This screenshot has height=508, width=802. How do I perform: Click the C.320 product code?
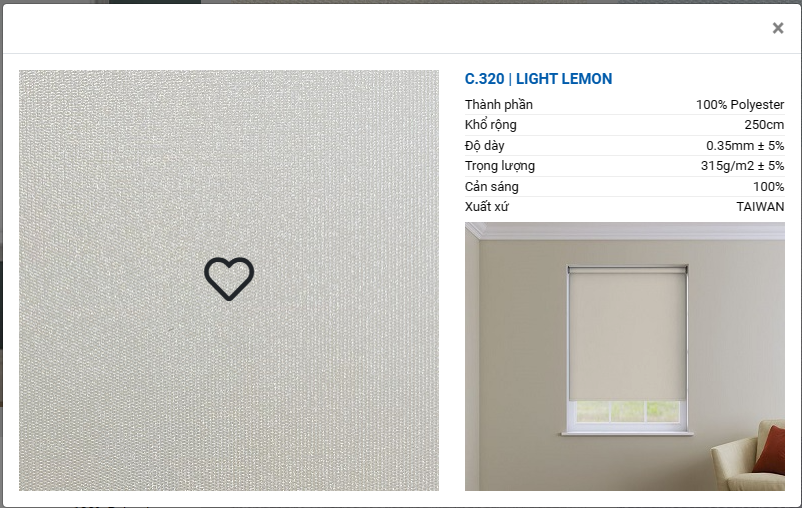click(484, 79)
